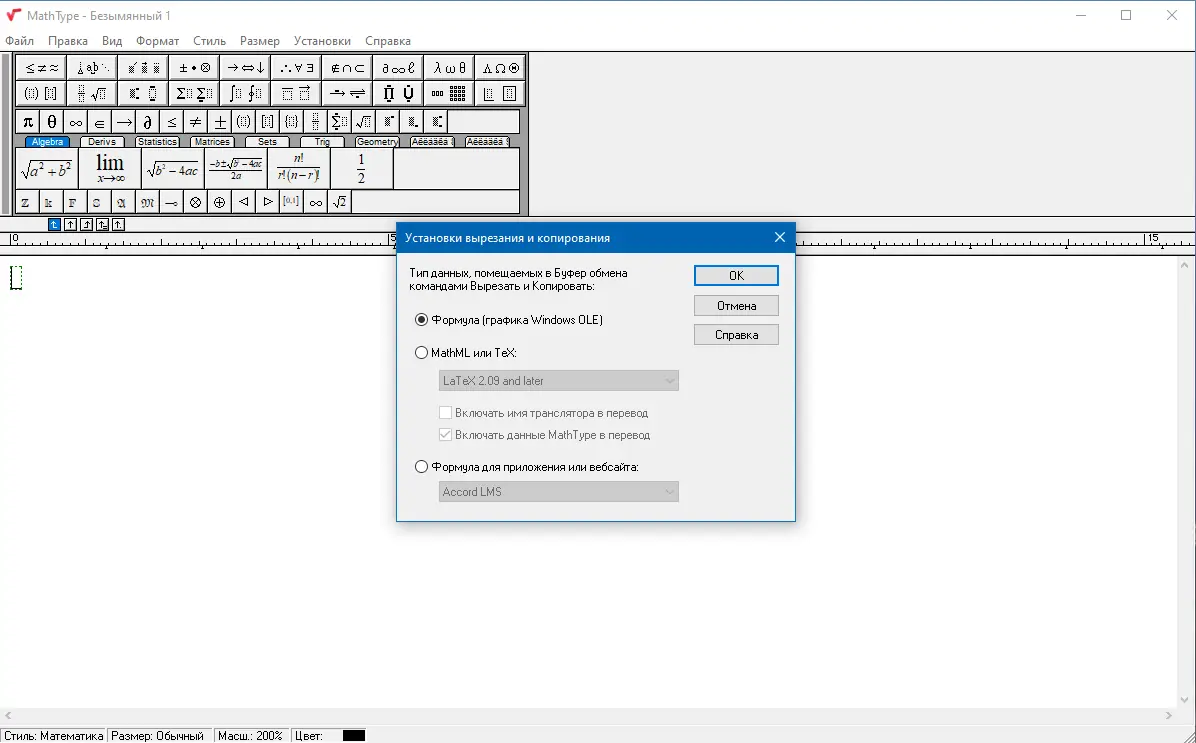Open the Вид menu
Screen dimensions: 1196x743
(x=112, y=41)
